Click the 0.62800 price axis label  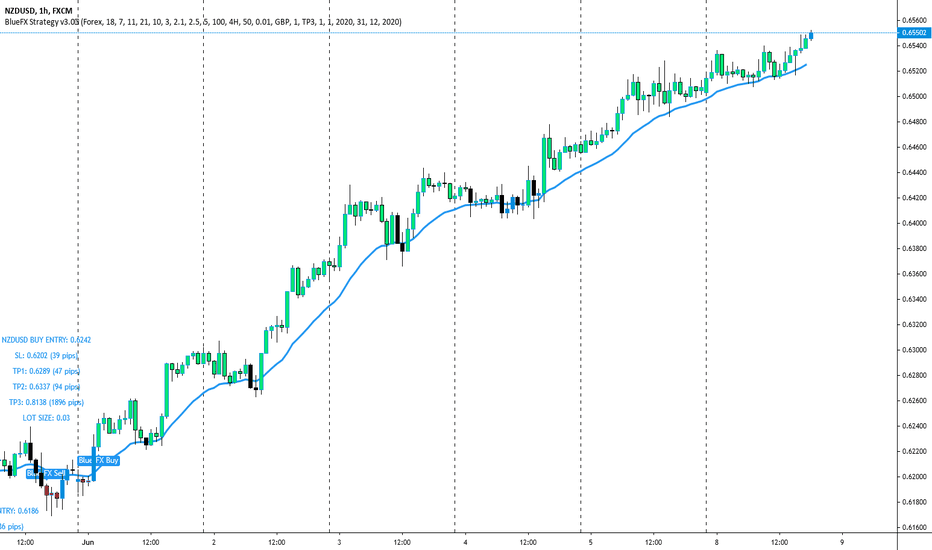[914, 375]
